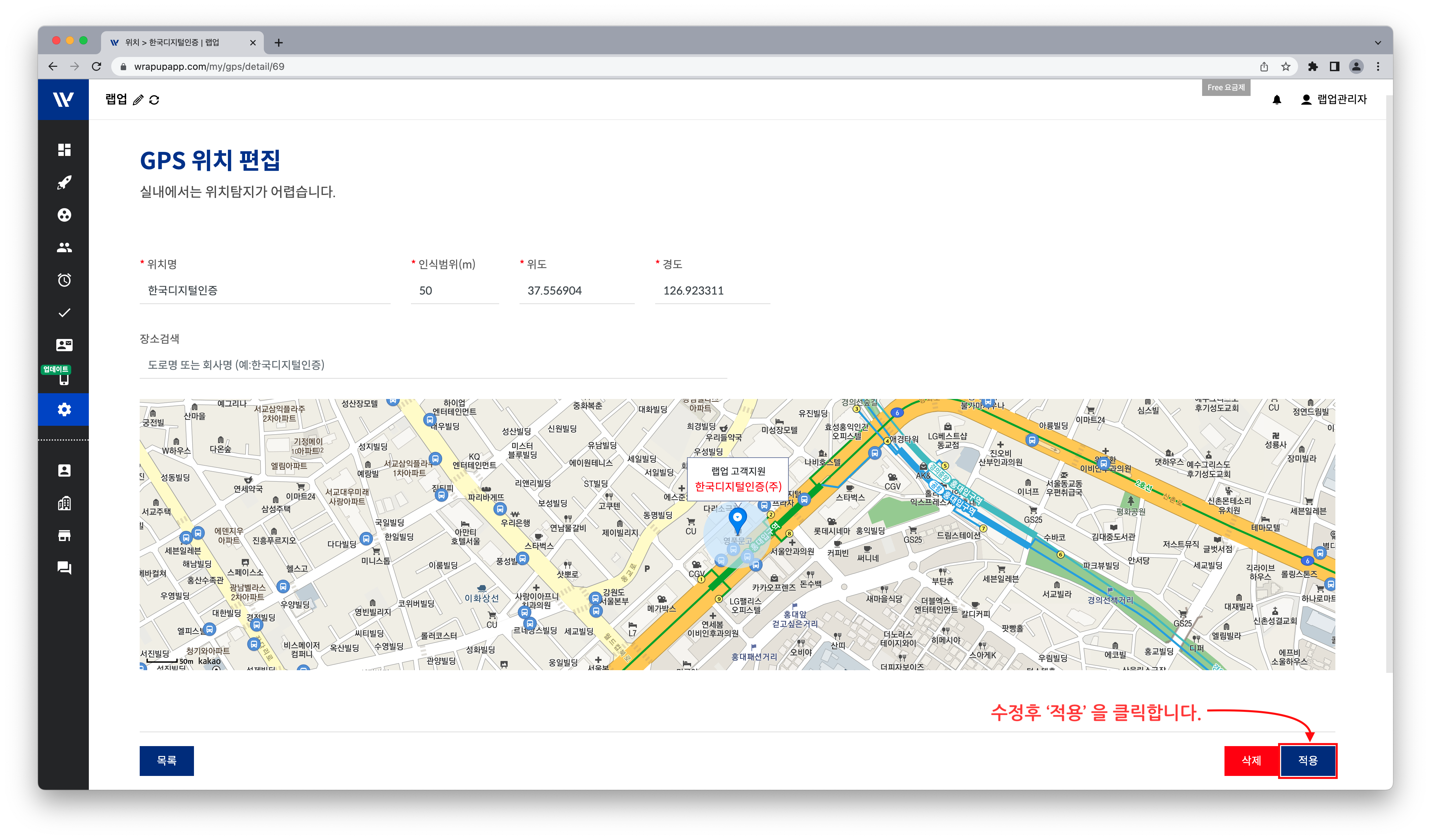Open the rocket icon in sidebar
The width and height of the screenshot is (1431, 840).
pos(64,182)
